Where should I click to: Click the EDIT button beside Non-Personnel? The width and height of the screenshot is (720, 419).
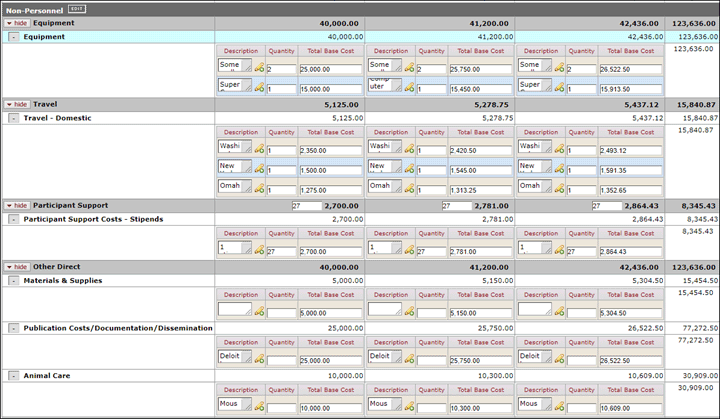[x=77, y=9]
